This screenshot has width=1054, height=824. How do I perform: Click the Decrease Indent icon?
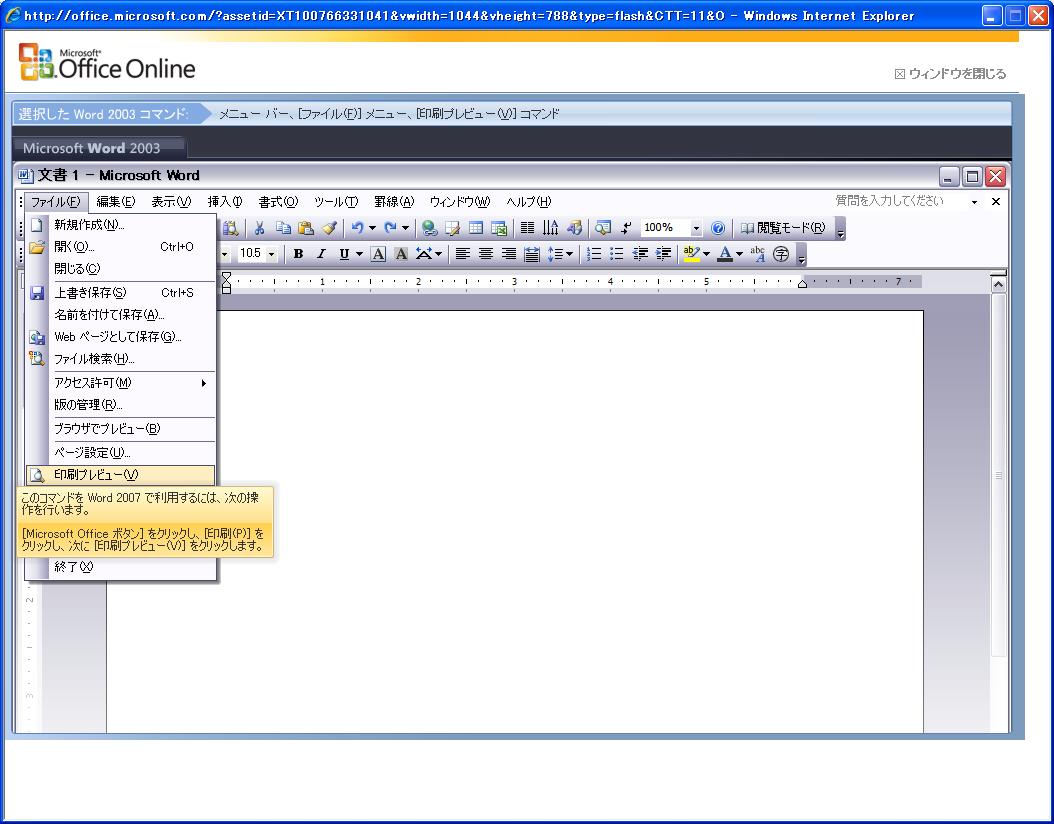pos(640,253)
